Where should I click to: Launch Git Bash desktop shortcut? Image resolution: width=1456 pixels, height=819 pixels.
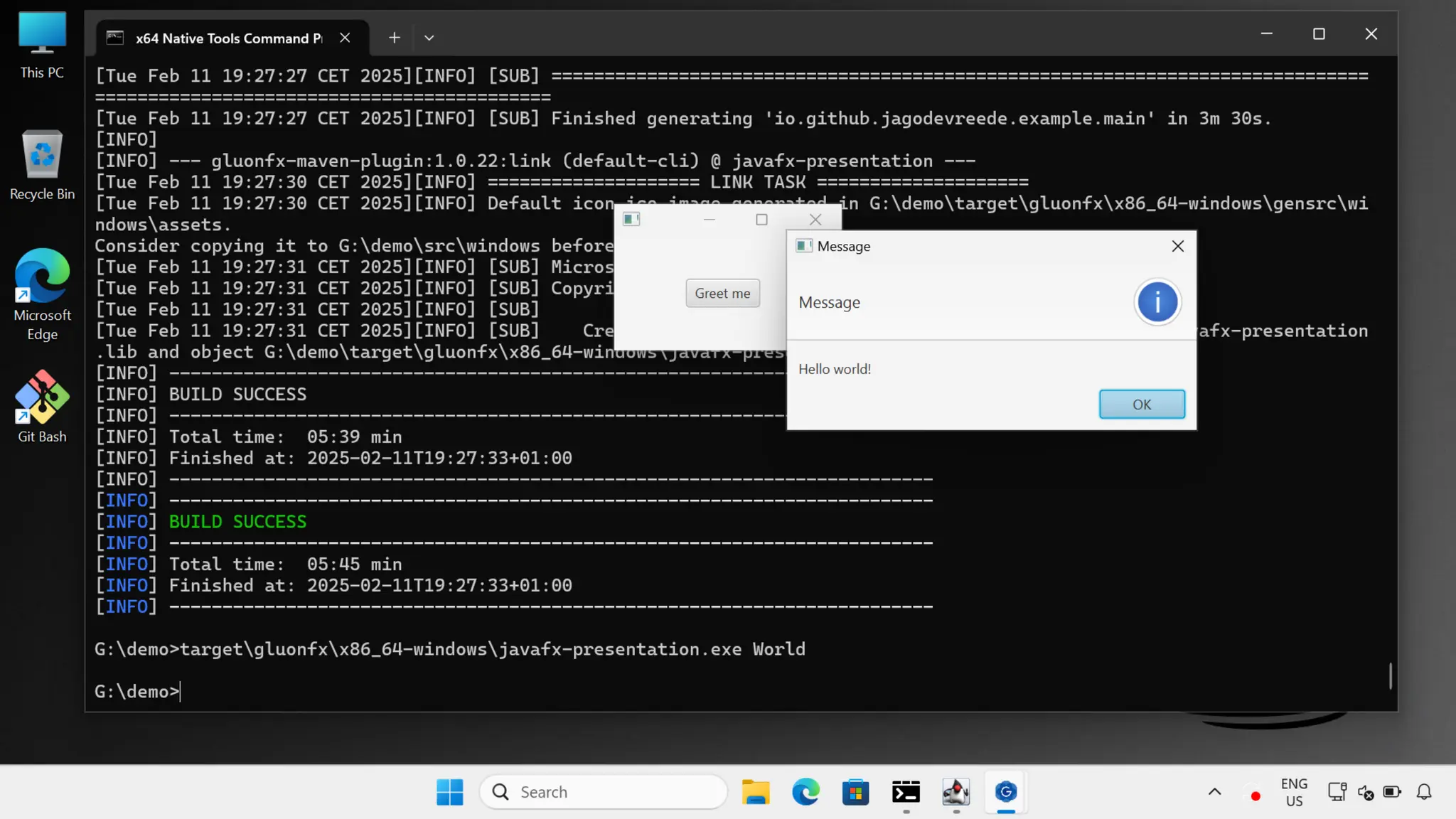coord(42,406)
